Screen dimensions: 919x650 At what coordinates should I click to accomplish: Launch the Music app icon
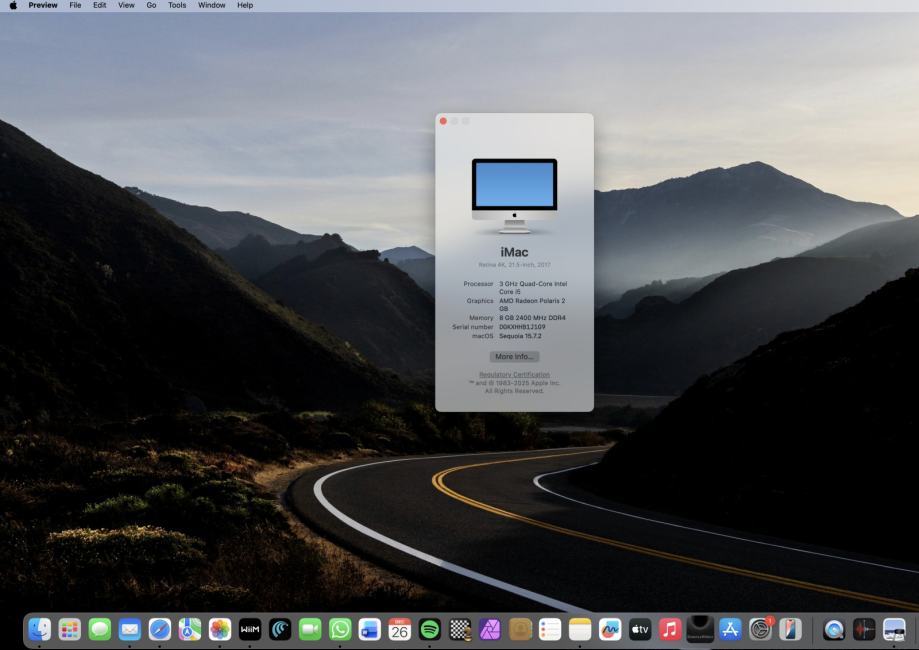(x=670, y=629)
